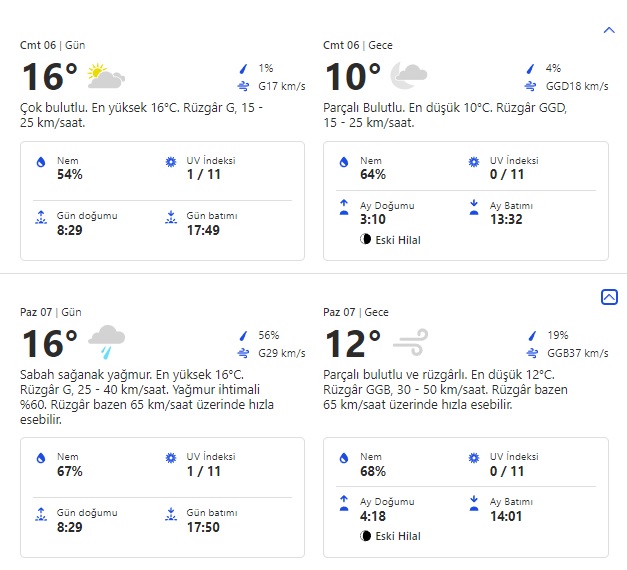Collapse the Paz 07 forecast using boxed chevron
This screenshot has width=627, height=570.
click(609, 297)
